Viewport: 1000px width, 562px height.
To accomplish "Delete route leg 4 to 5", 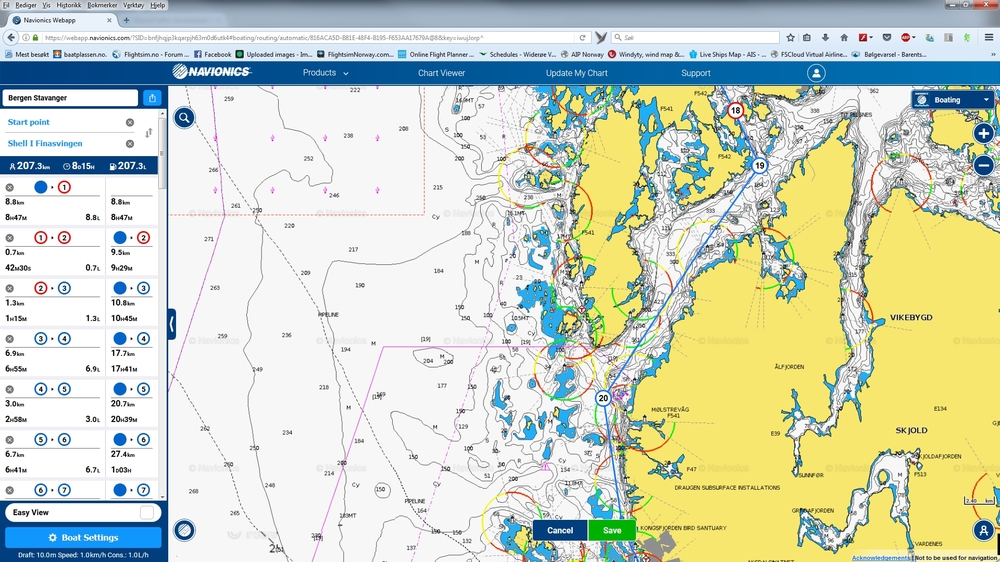I will point(10,389).
